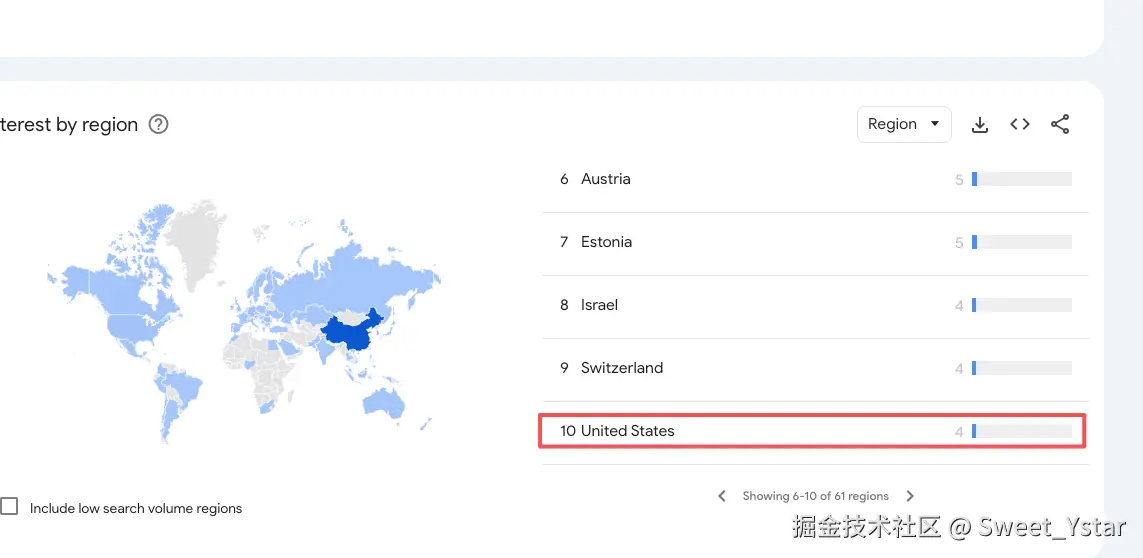
Task: Click the highlighted United States row
Action: click(627, 431)
